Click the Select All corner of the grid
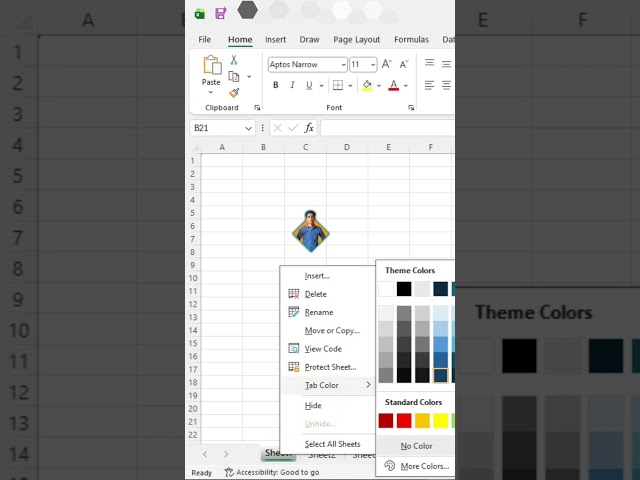The image size is (640, 480). 195,147
